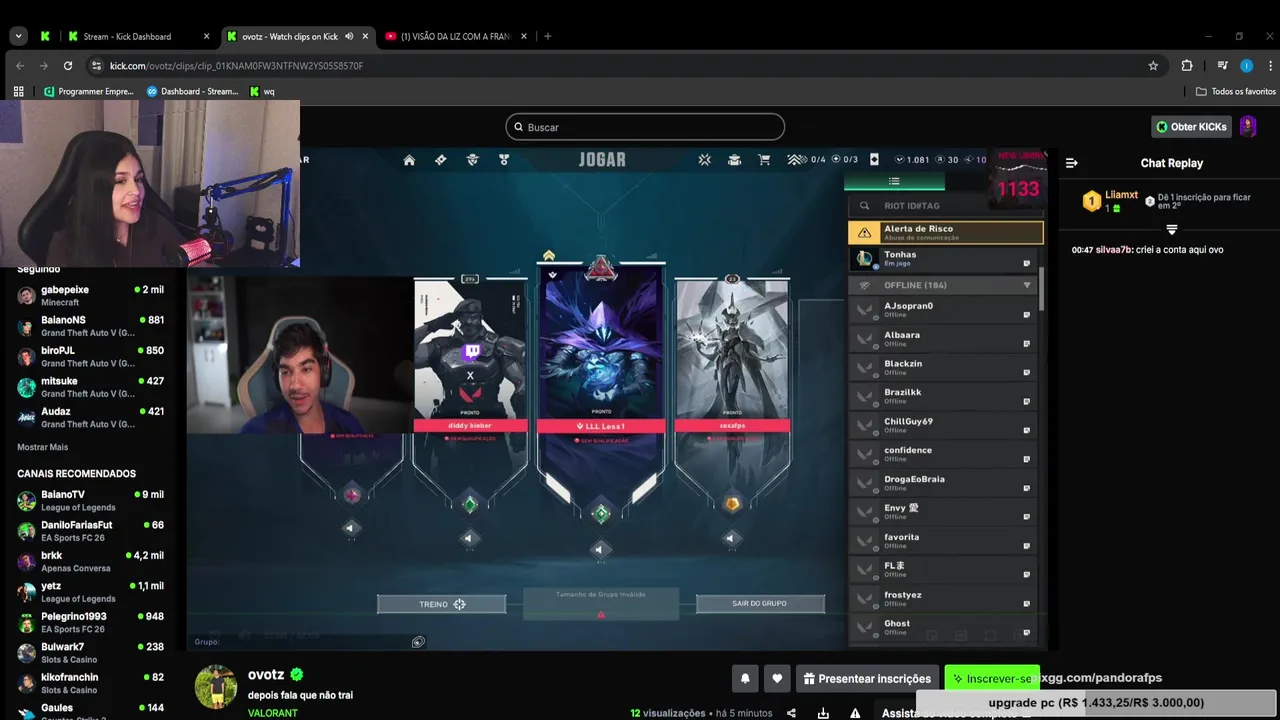Click the store cart icon in video
The image size is (1280, 720).
click(x=765, y=160)
